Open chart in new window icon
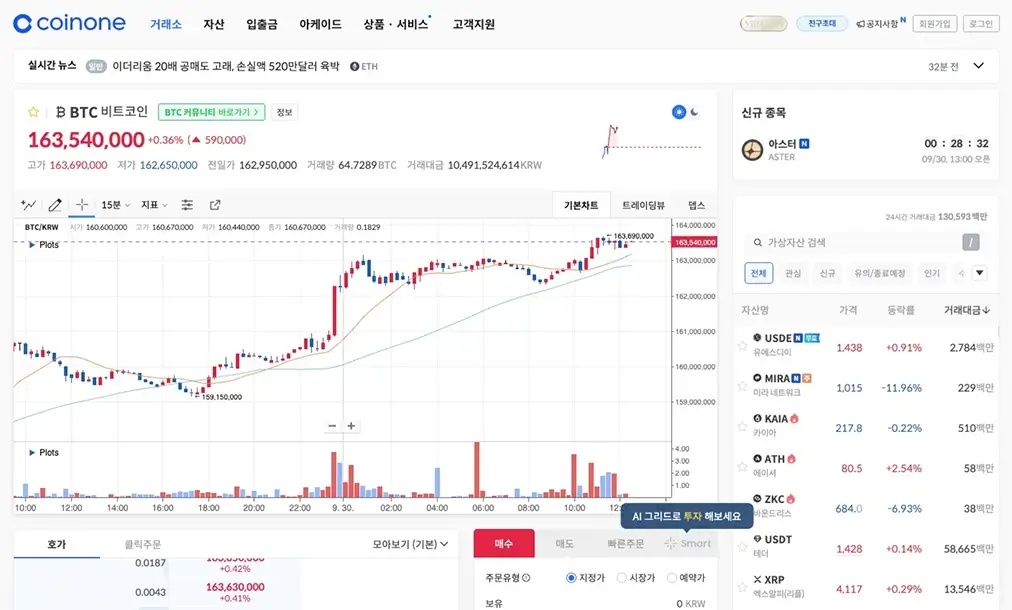 pos(215,205)
